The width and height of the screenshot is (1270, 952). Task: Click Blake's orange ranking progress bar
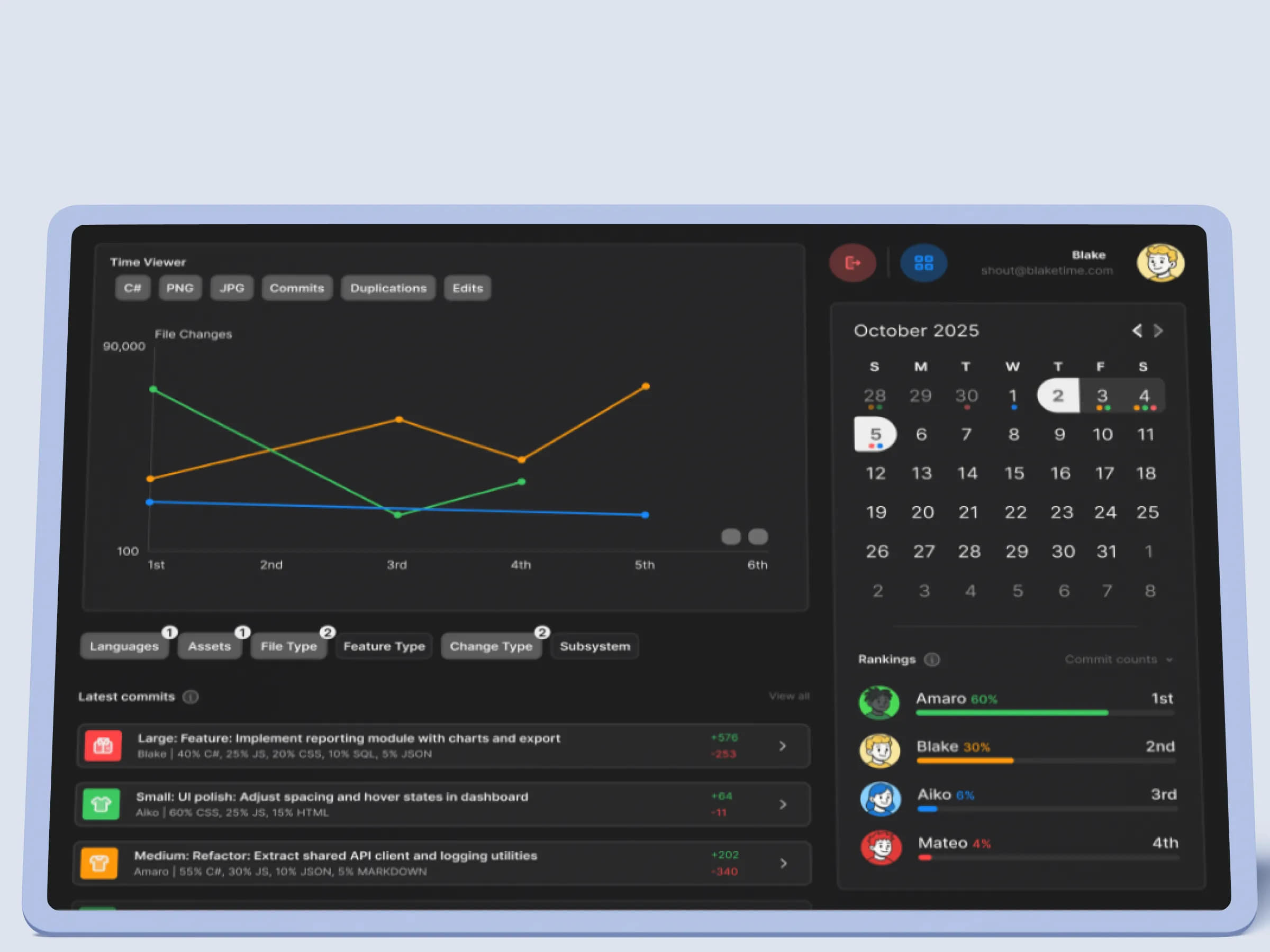pos(965,761)
